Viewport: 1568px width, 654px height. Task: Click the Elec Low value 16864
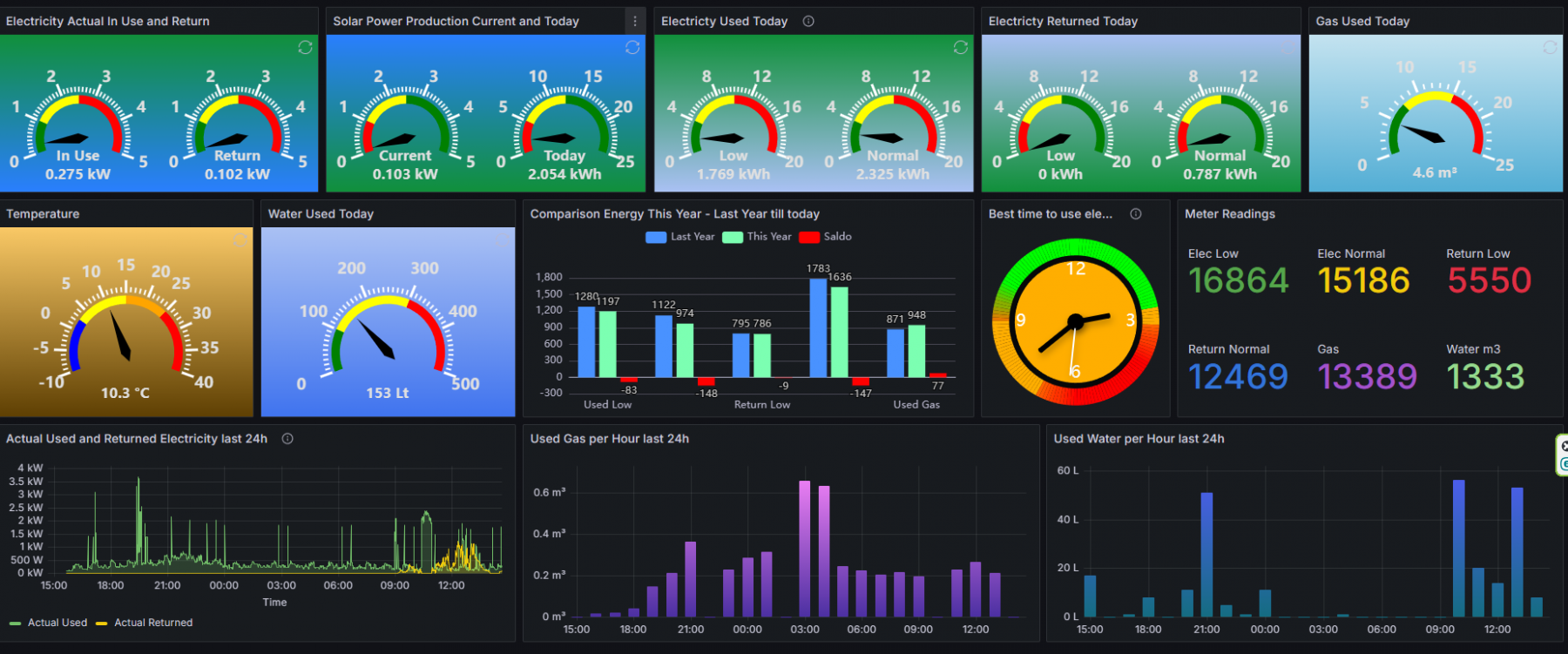1238,280
